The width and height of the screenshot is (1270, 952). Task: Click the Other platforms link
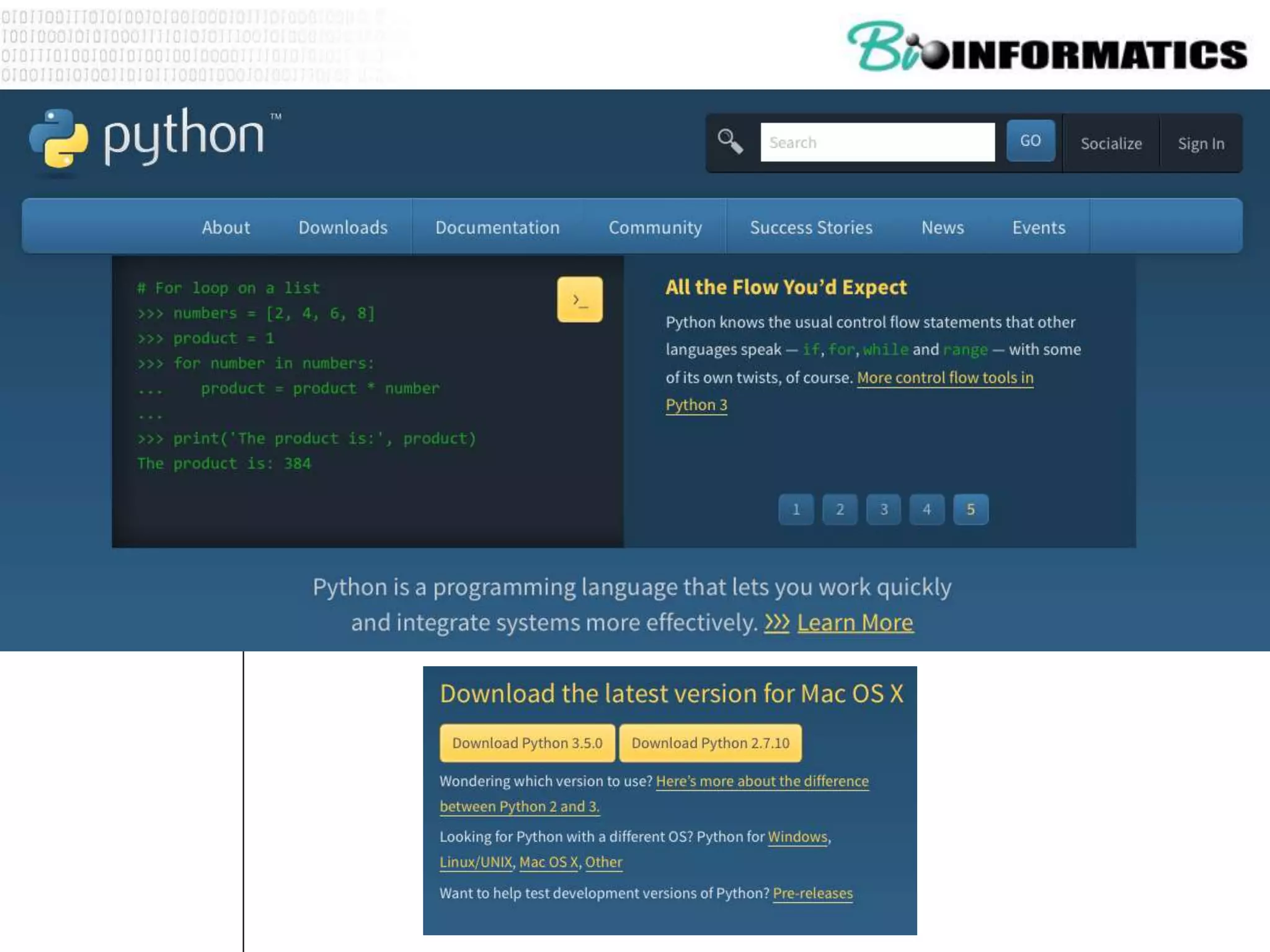coord(603,862)
